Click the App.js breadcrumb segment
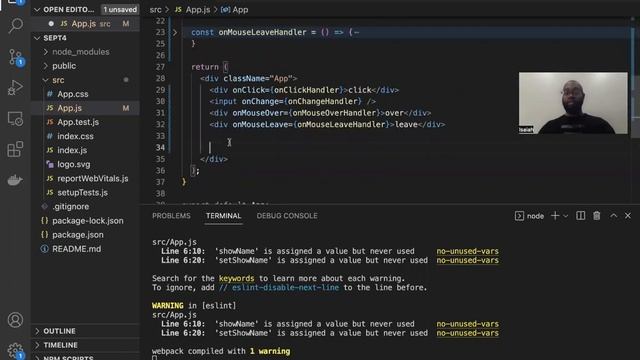 pos(193,9)
